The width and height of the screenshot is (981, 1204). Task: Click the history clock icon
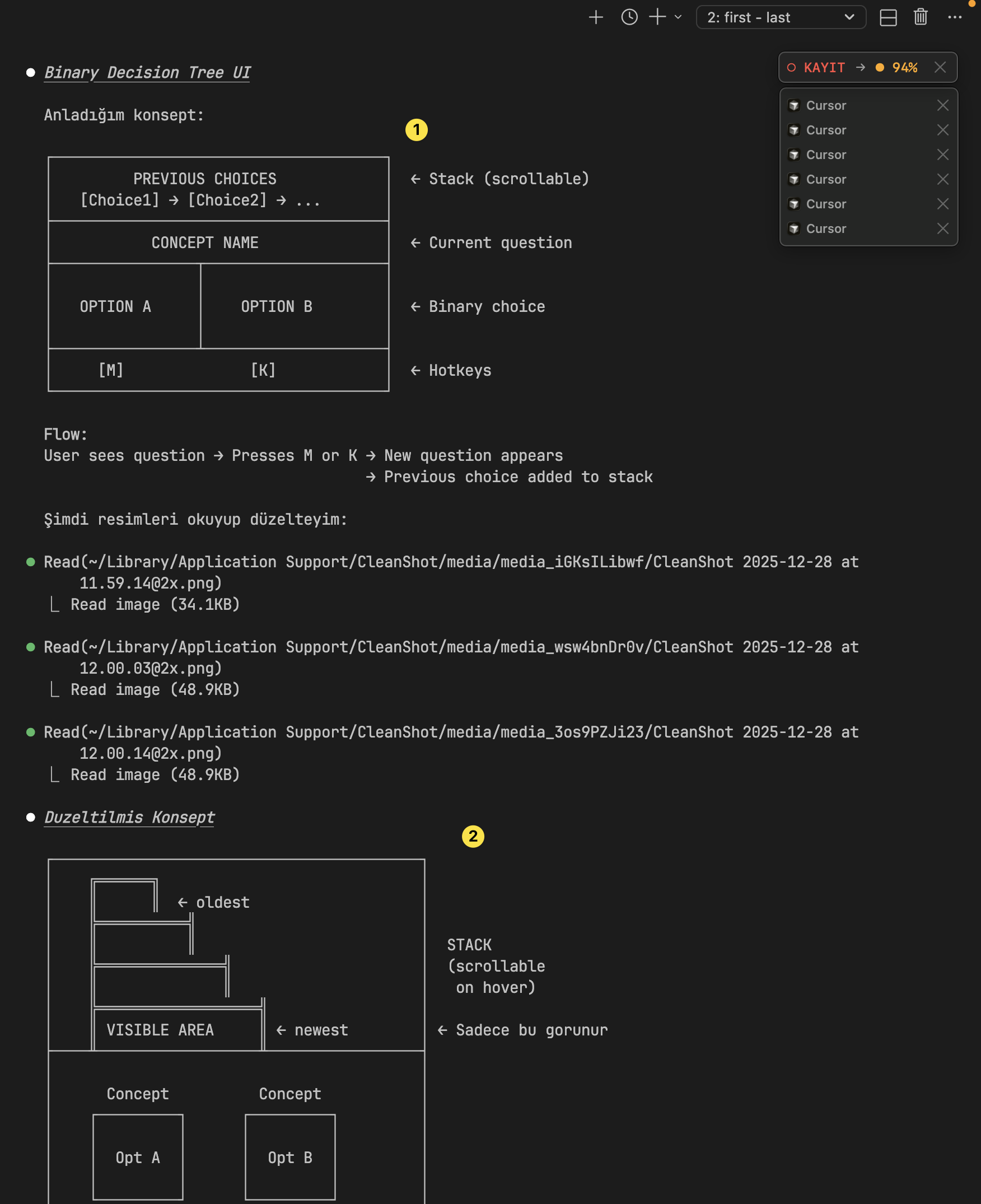click(629, 17)
